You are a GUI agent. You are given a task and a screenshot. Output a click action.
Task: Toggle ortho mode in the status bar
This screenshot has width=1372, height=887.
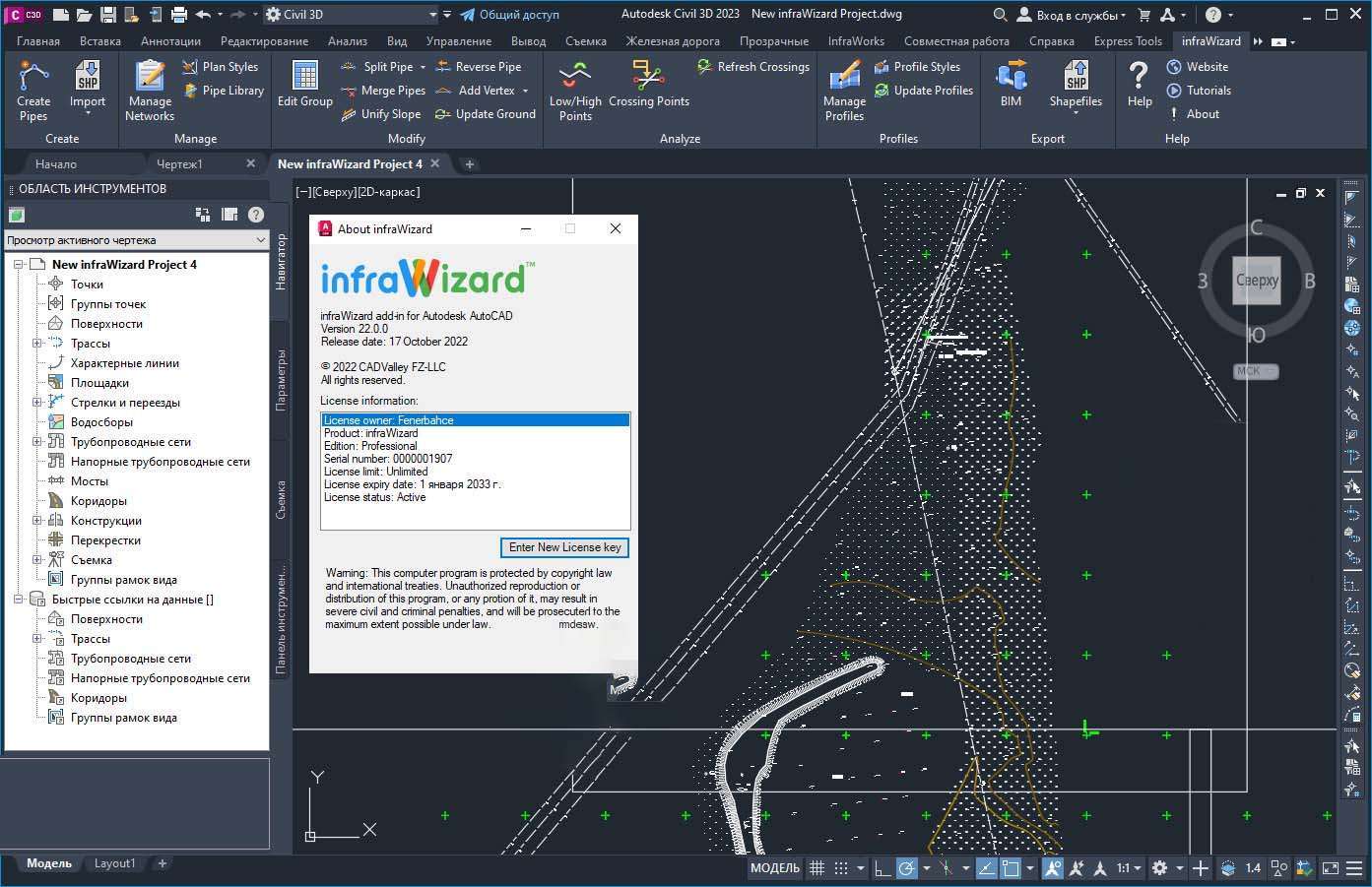coord(880,867)
